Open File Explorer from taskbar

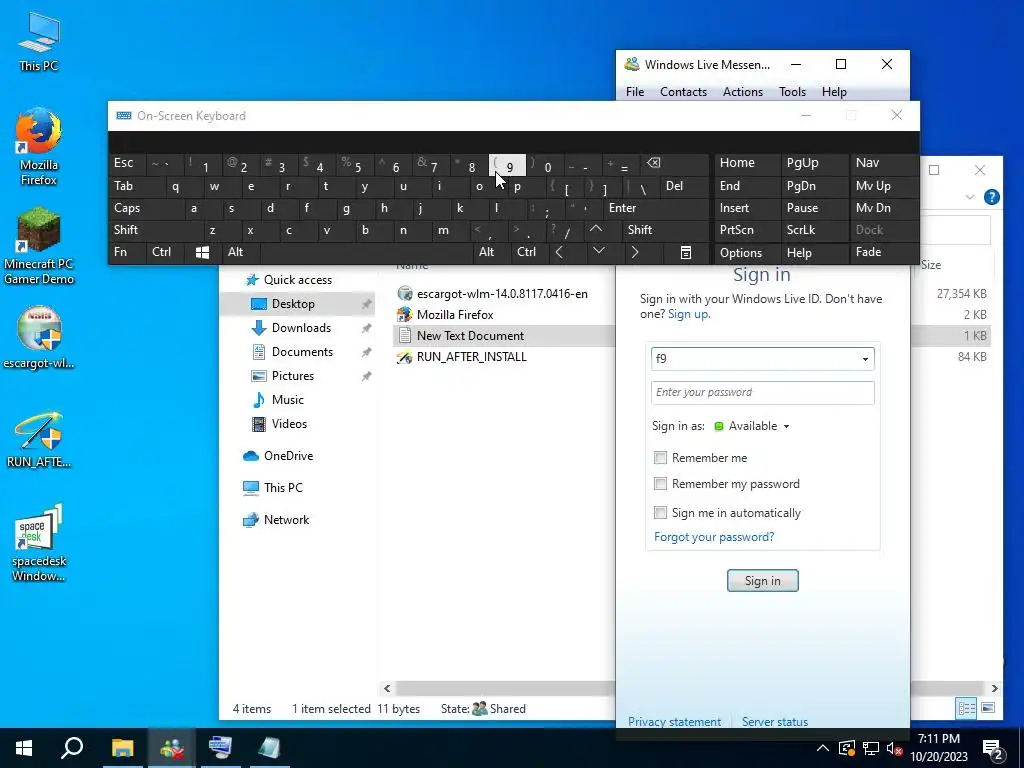[x=122, y=748]
